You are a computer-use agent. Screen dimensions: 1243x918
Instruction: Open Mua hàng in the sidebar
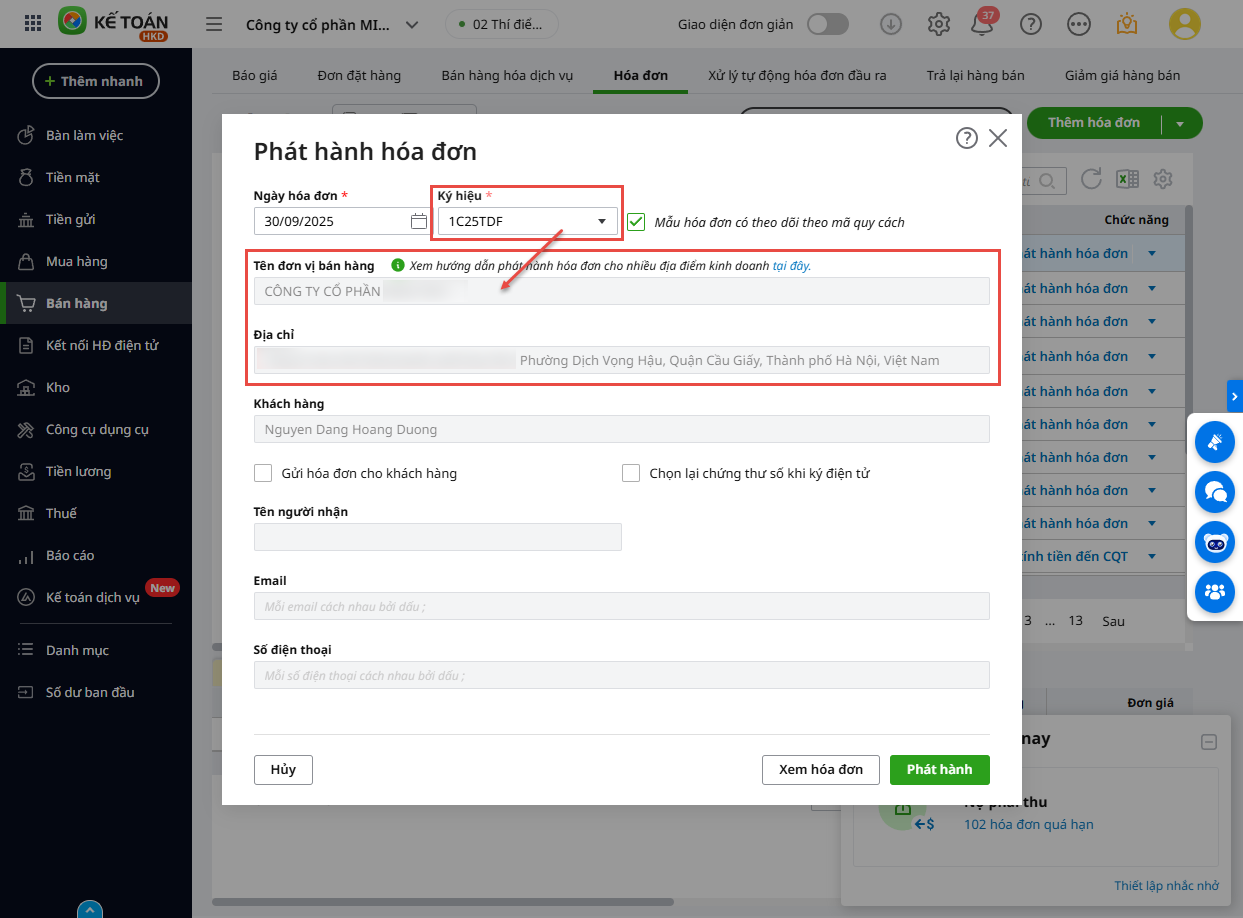[76, 261]
